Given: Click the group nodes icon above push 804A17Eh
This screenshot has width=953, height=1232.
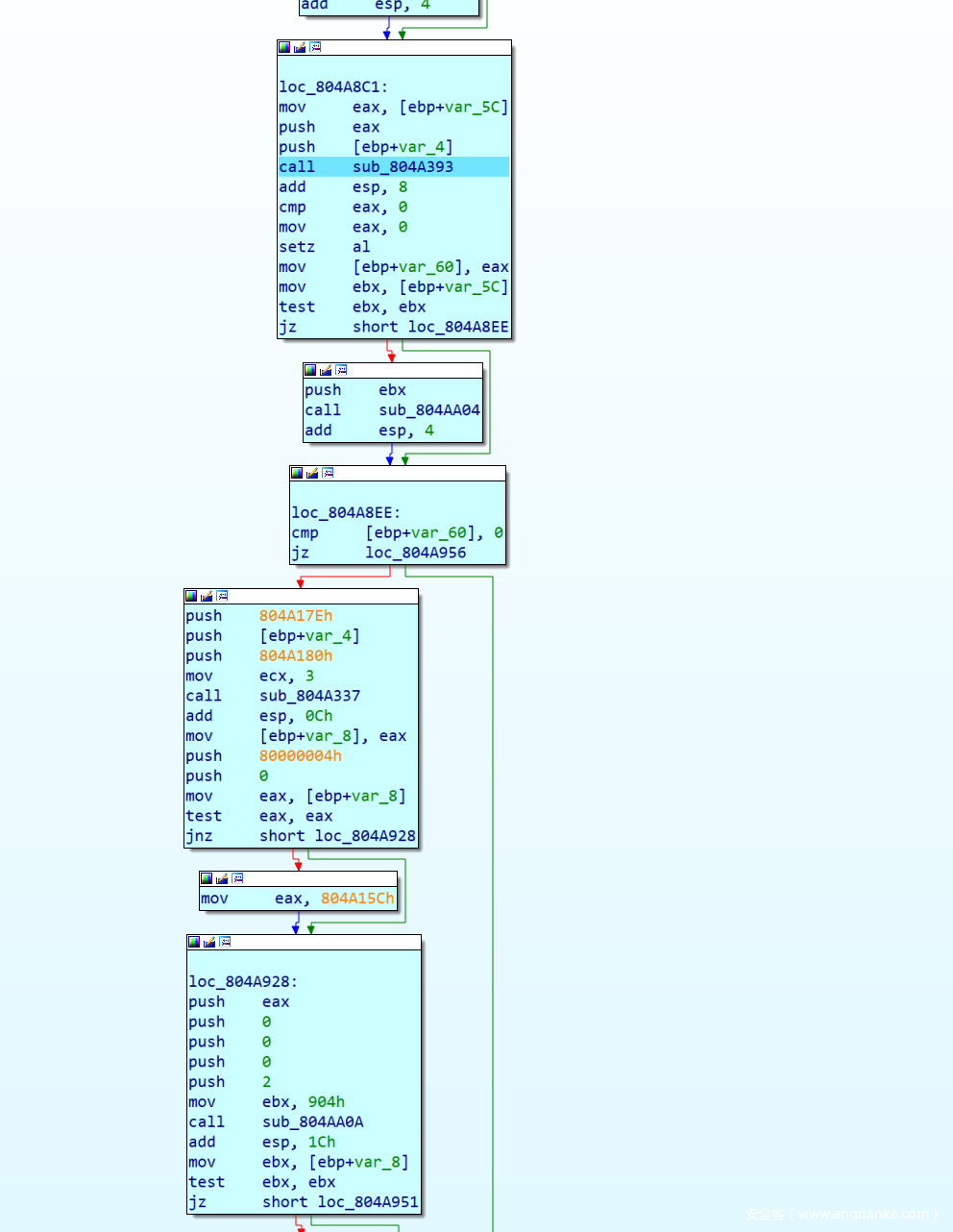Looking at the screenshot, I should pyautogui.click(x=222, y=596).
